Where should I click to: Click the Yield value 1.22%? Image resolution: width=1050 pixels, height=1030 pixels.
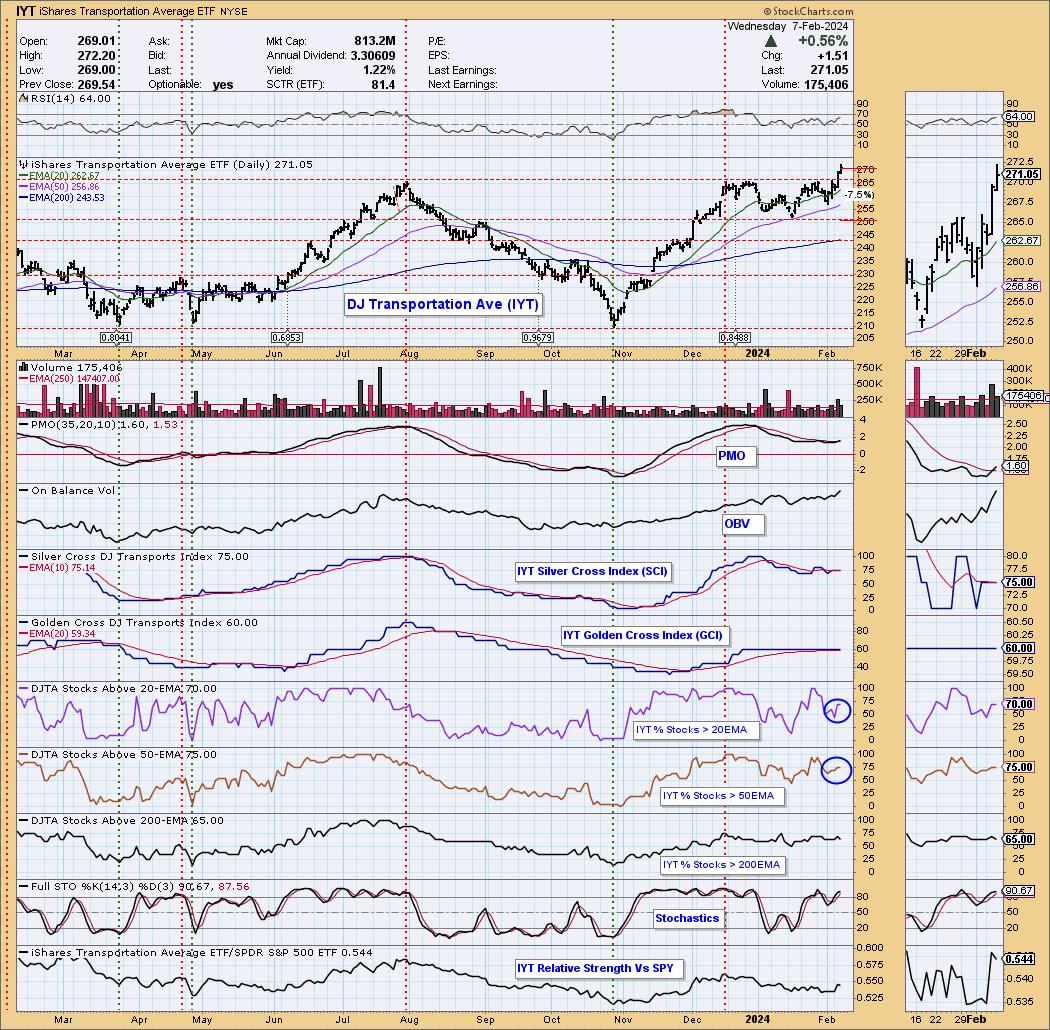379,70
